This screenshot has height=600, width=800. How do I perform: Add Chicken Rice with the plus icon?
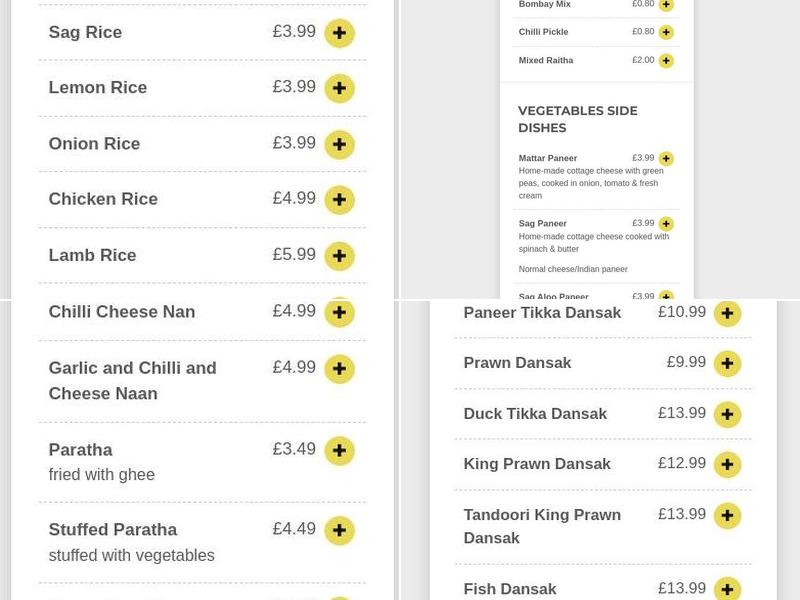tap(339, 200)
